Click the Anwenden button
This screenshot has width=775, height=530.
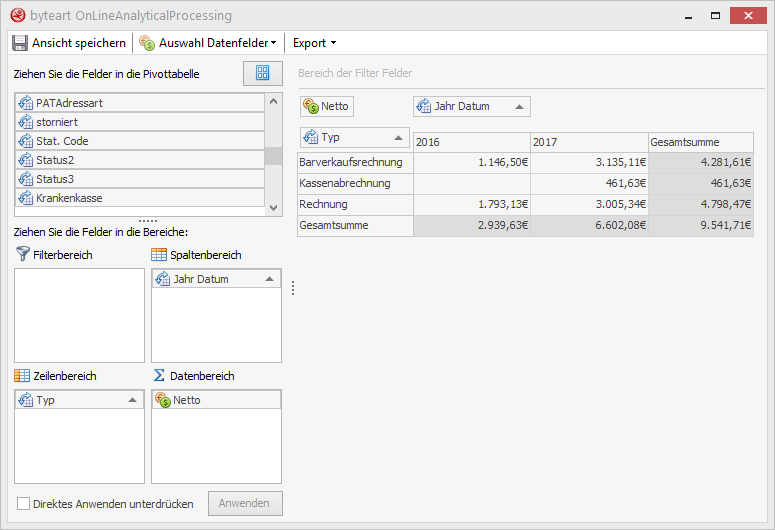tap(245, 503)
